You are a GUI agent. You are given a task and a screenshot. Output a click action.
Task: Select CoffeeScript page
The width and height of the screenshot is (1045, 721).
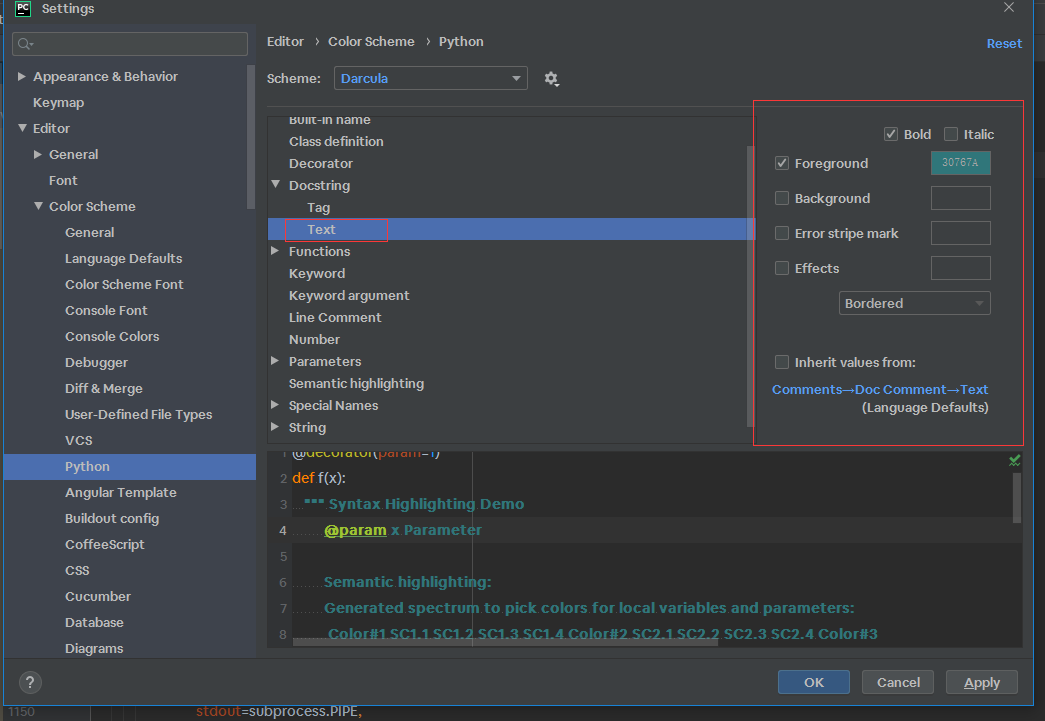[x=105, y=544]
